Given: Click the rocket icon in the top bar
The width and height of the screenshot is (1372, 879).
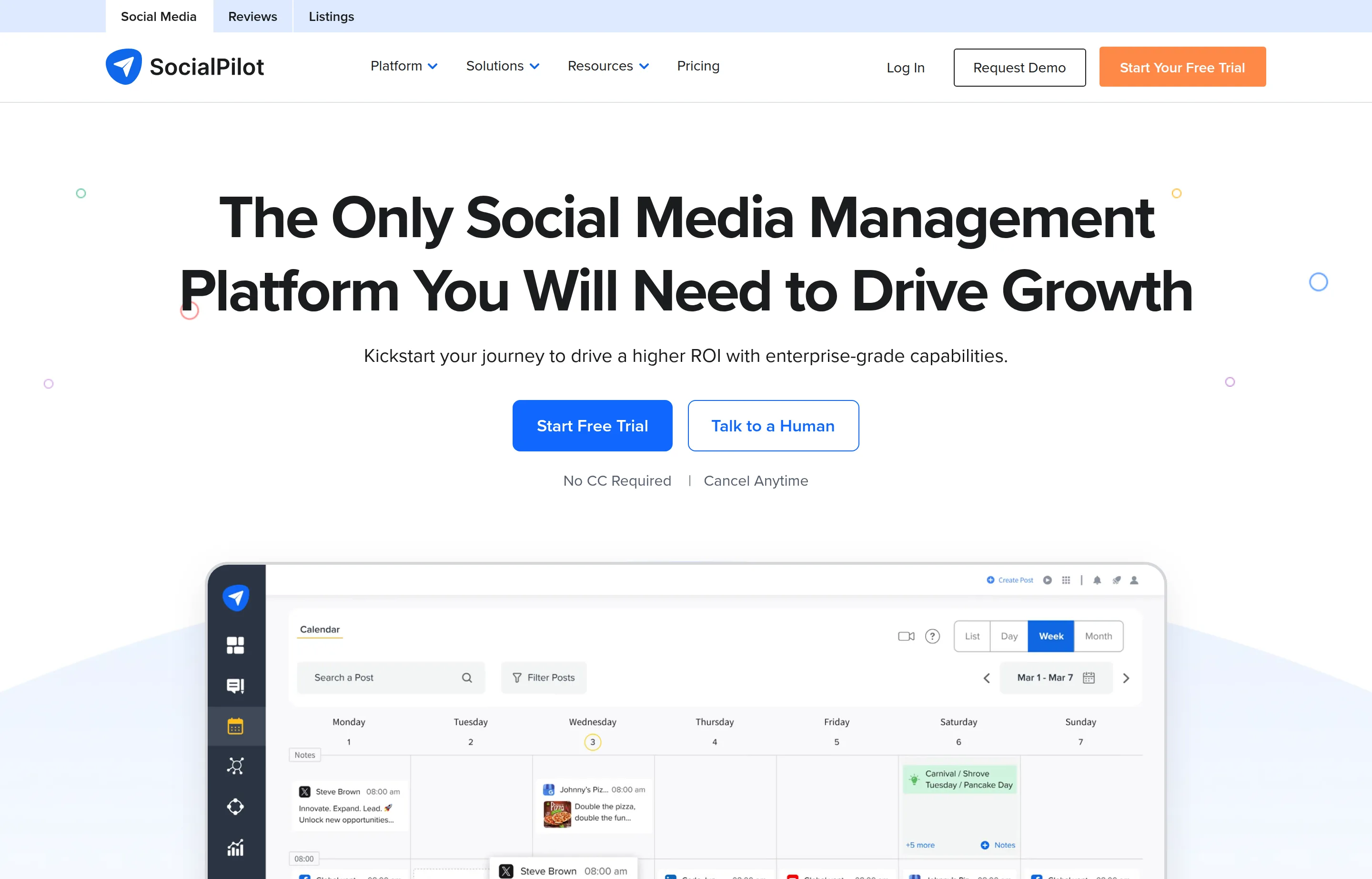Looking at the screenshot, I should coord(1116,580).
